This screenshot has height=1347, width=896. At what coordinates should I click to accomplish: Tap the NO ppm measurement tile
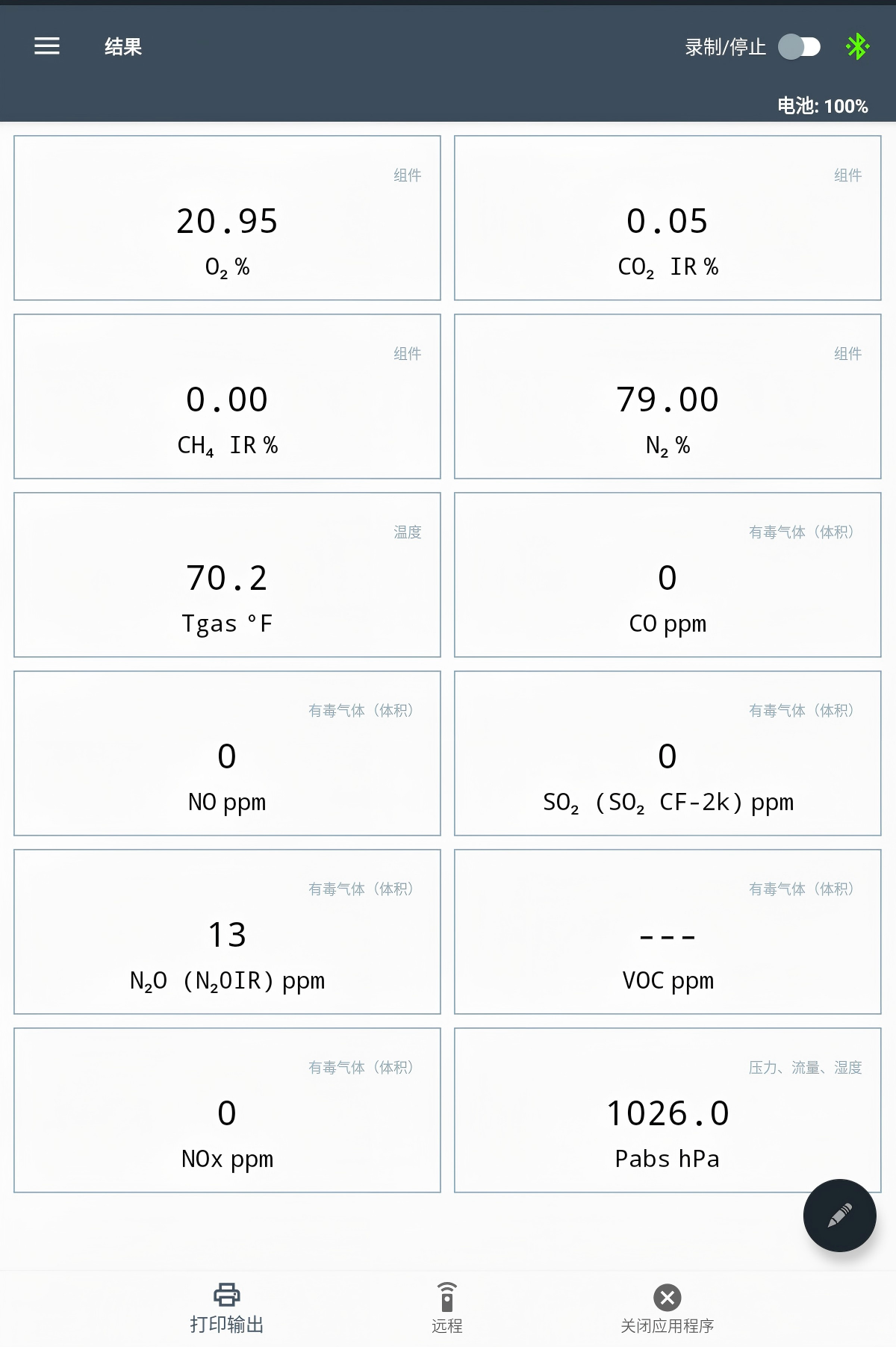click(x=227, y=753)
